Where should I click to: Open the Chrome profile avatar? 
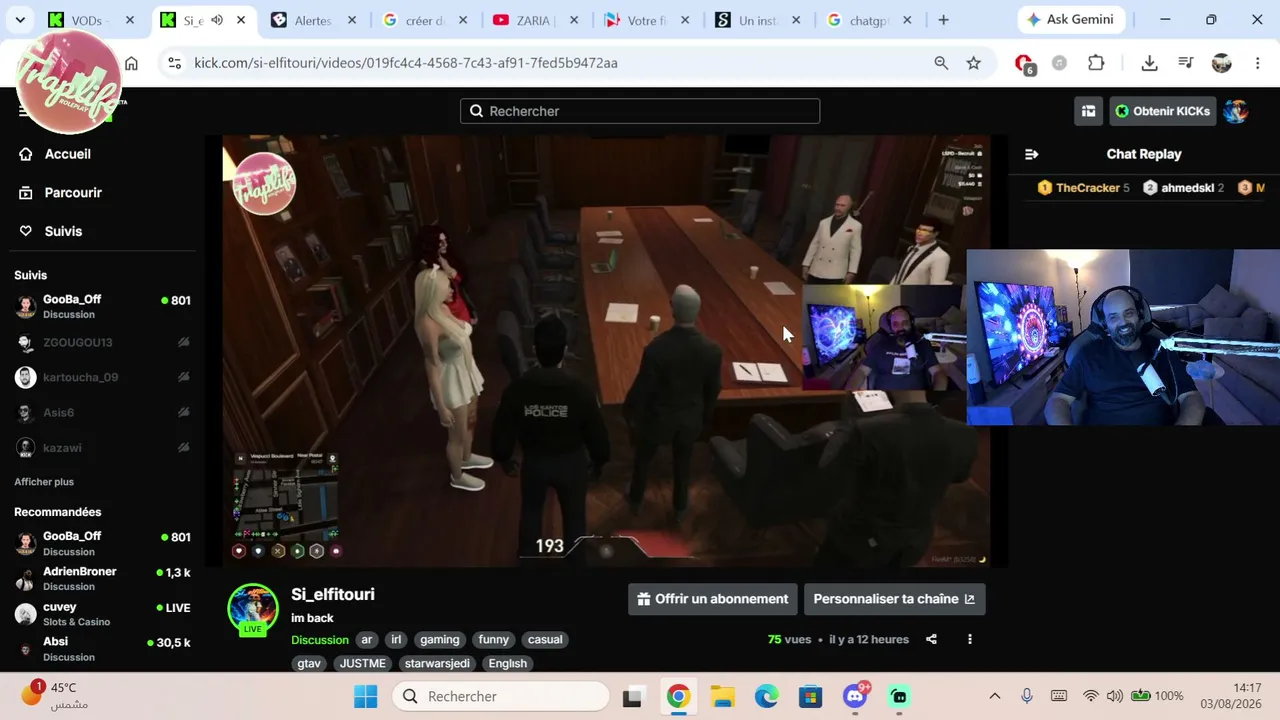tap(1221, 63)
